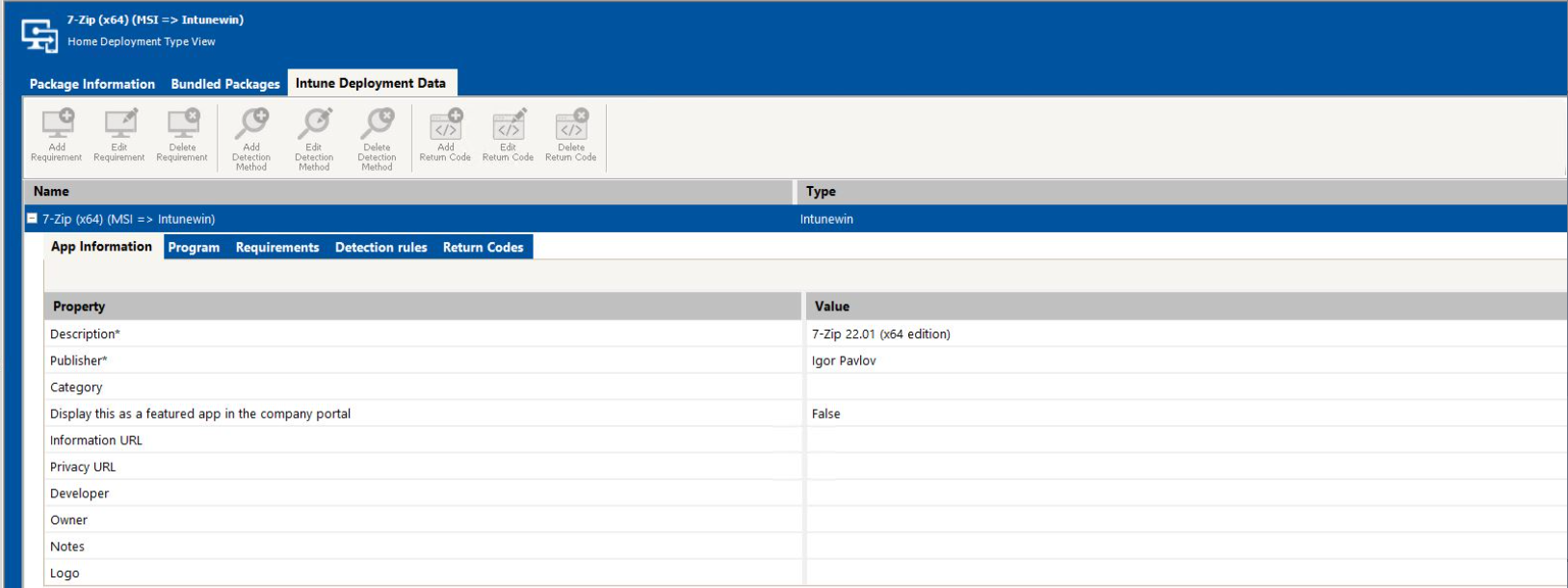Click the featured app False value cell
Screen dimensions: 1568x588
[x=825, y=414]
